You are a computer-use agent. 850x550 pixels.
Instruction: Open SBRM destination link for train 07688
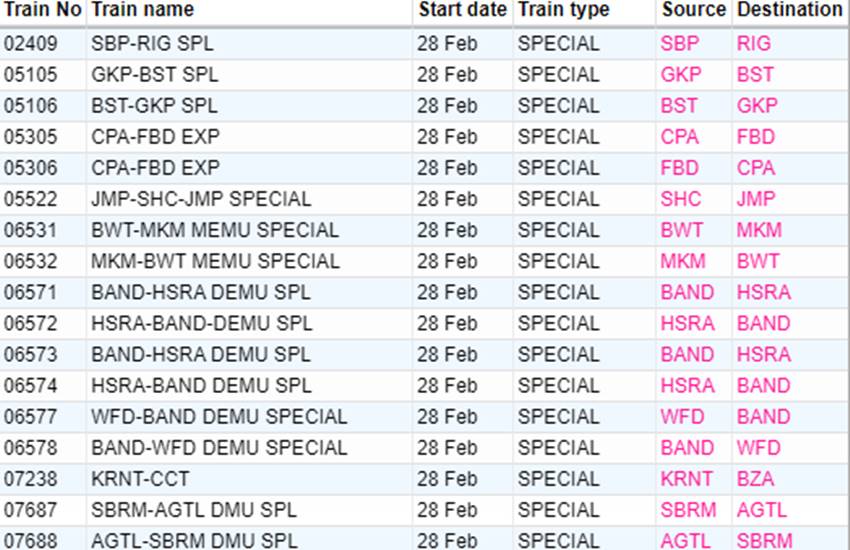[x=764, y=540]
